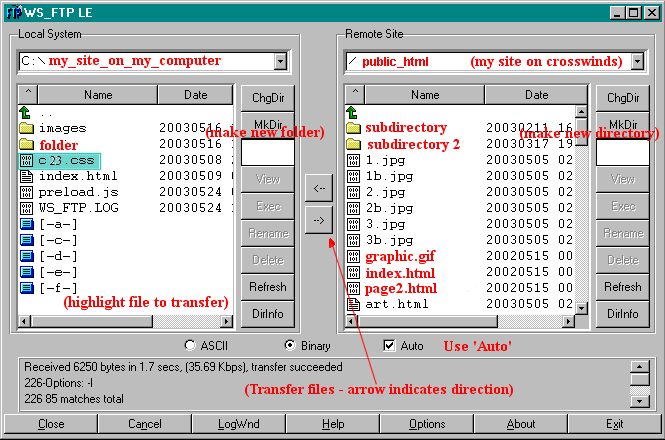Click the art.html document icon
This screenshot has width=665, height=440.
(353, 304)
